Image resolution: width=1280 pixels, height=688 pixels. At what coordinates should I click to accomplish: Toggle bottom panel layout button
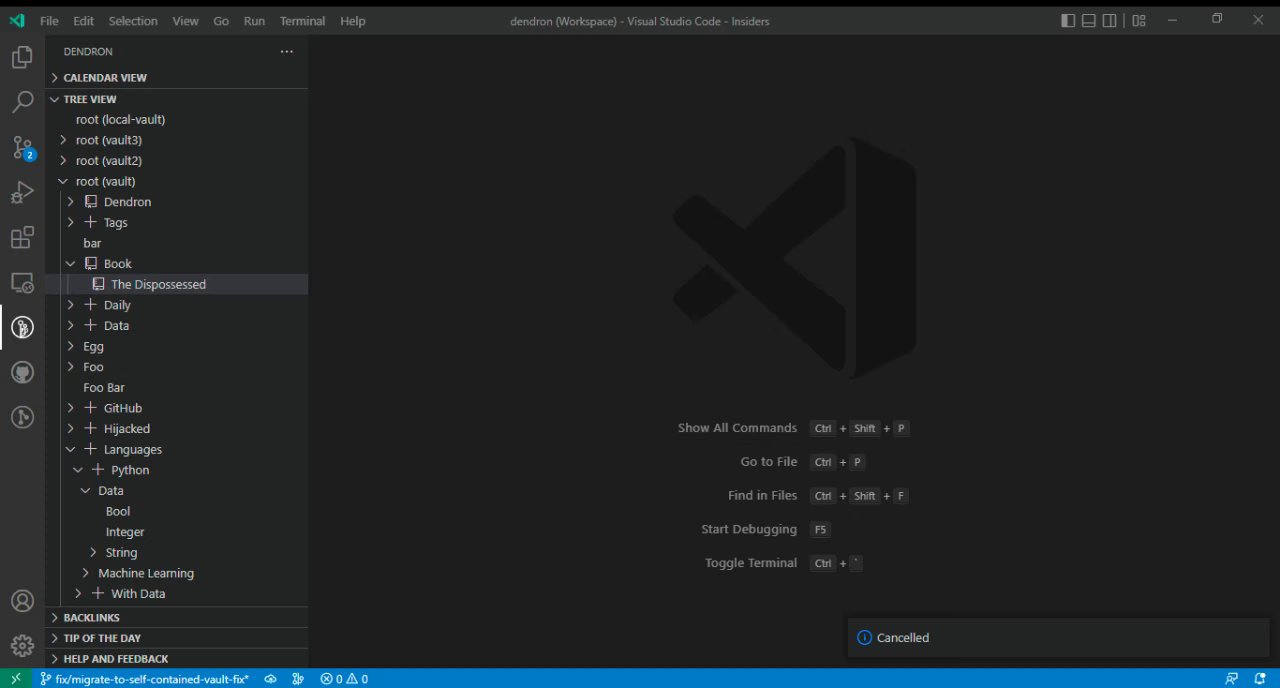[1089, 21]
